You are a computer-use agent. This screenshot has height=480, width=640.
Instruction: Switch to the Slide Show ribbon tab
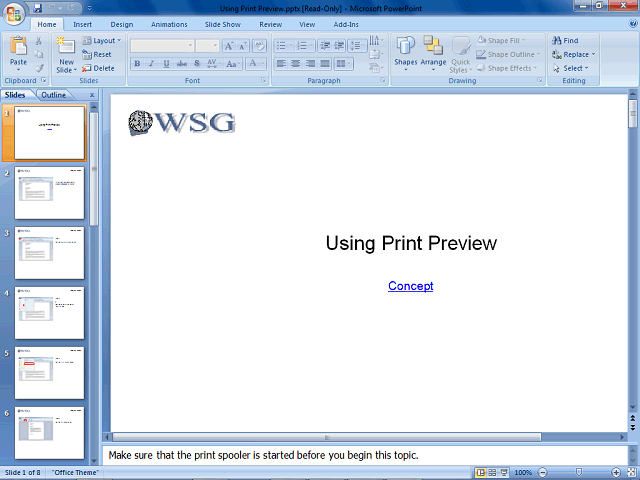222,24
